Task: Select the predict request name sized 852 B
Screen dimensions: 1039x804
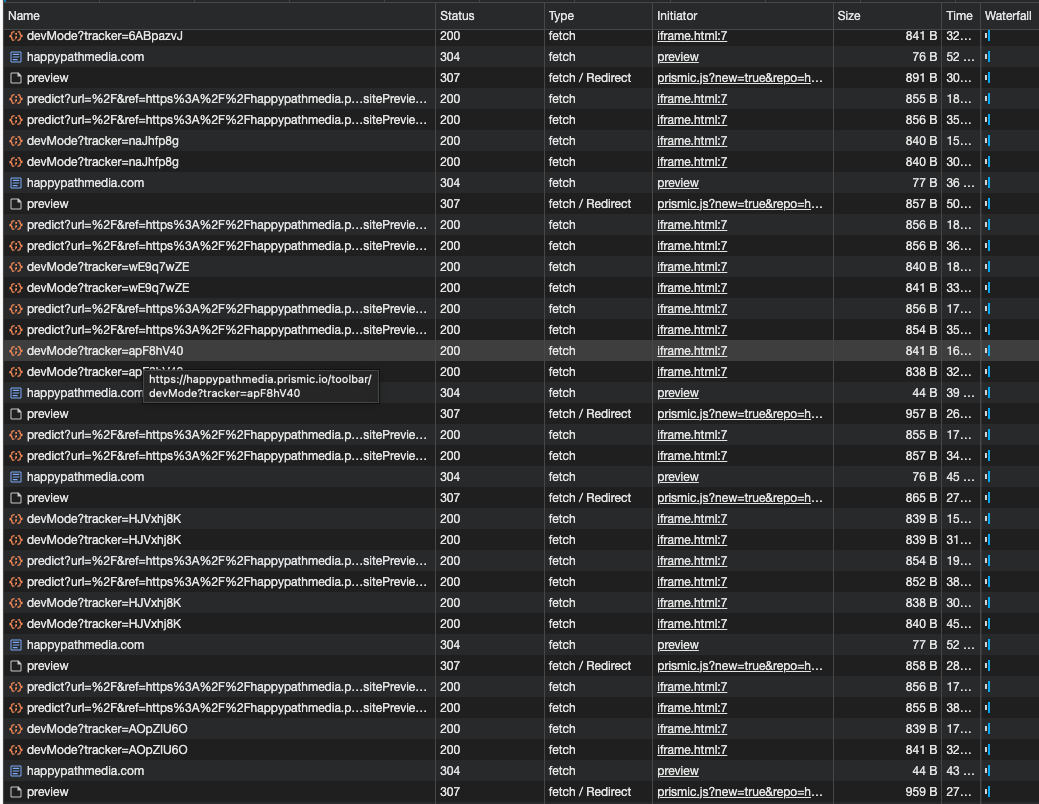Action: click(227, 582)
